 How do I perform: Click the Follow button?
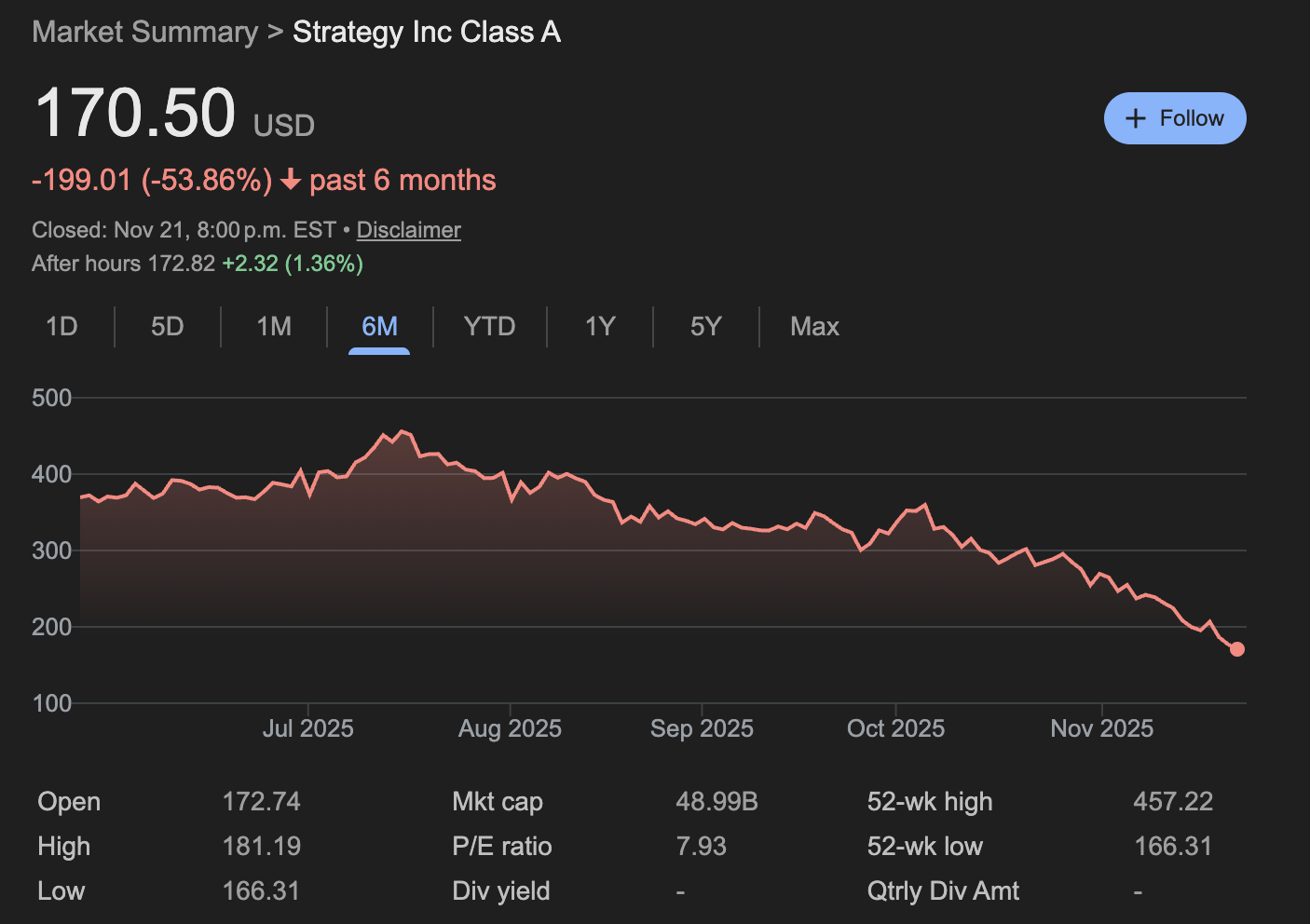(x=1175, y=118)
